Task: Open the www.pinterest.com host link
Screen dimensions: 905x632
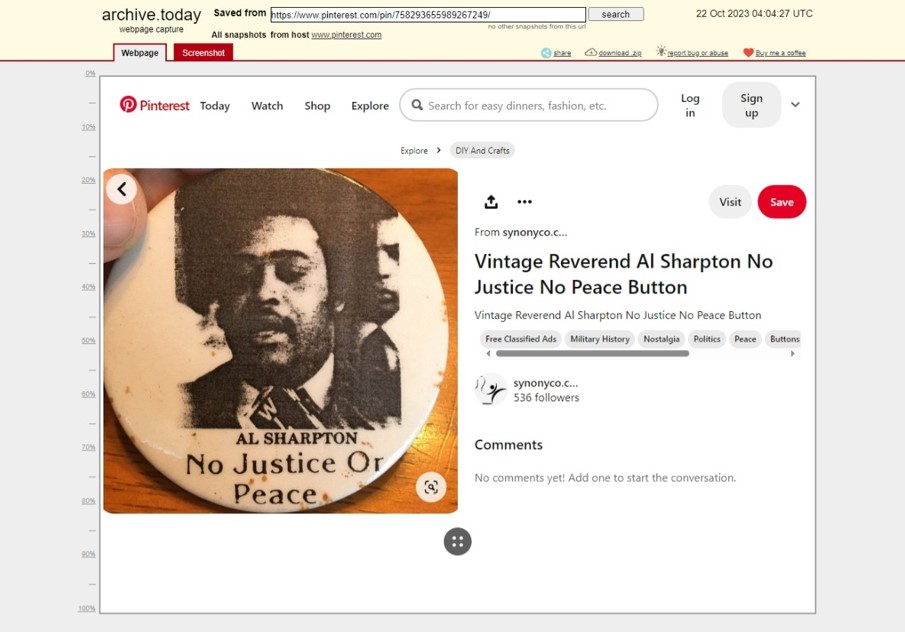Action: coord(346,35)
